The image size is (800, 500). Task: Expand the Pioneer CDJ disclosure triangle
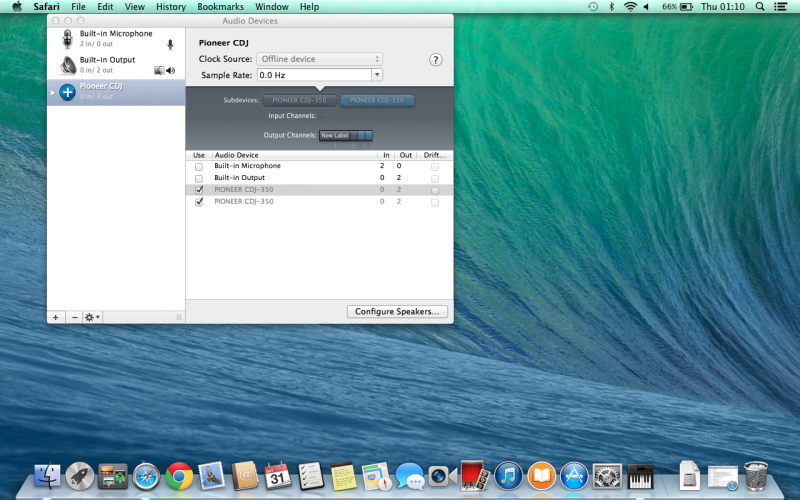[53, 92]
